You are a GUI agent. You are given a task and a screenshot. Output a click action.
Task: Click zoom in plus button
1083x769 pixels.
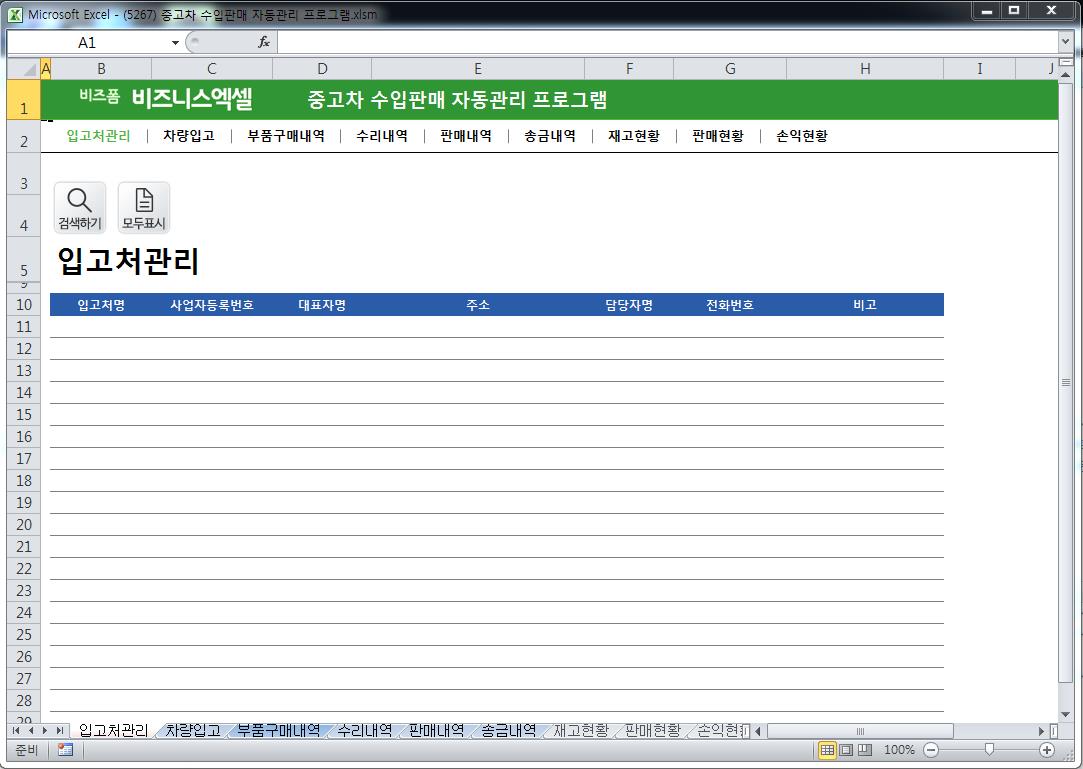point(1047,750)
